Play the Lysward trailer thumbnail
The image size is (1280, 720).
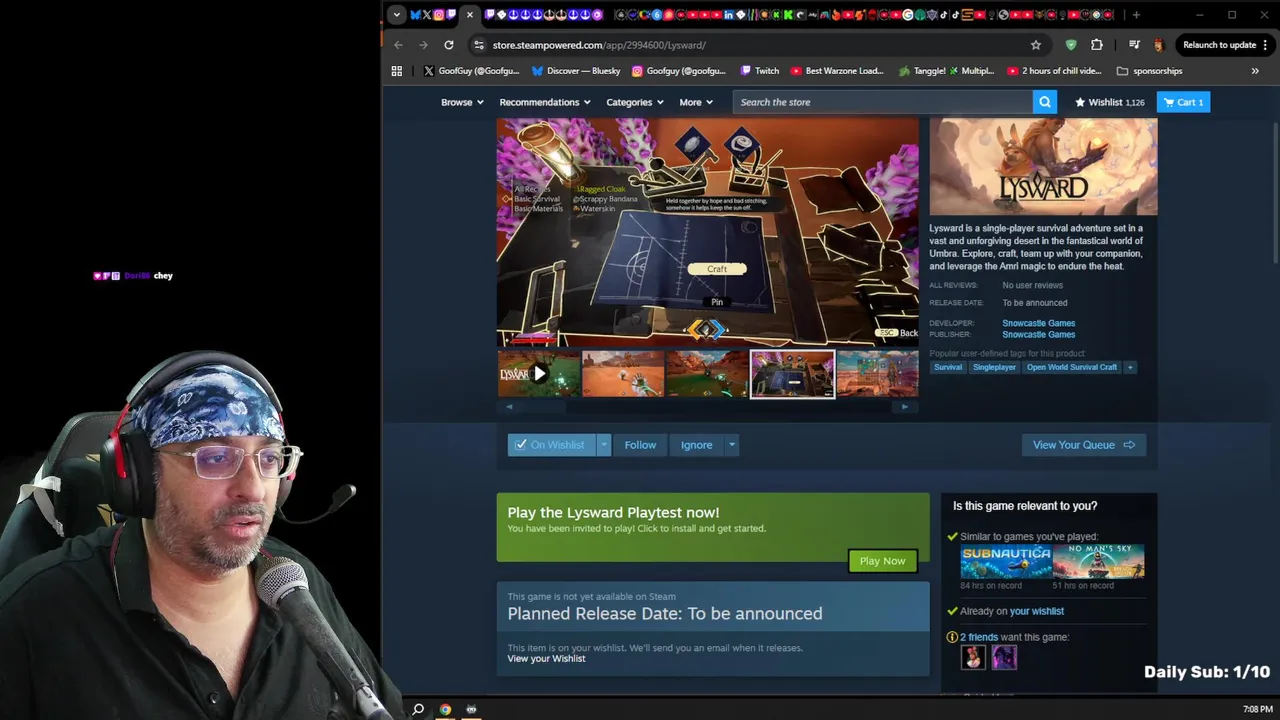click(x=539, y=373)
